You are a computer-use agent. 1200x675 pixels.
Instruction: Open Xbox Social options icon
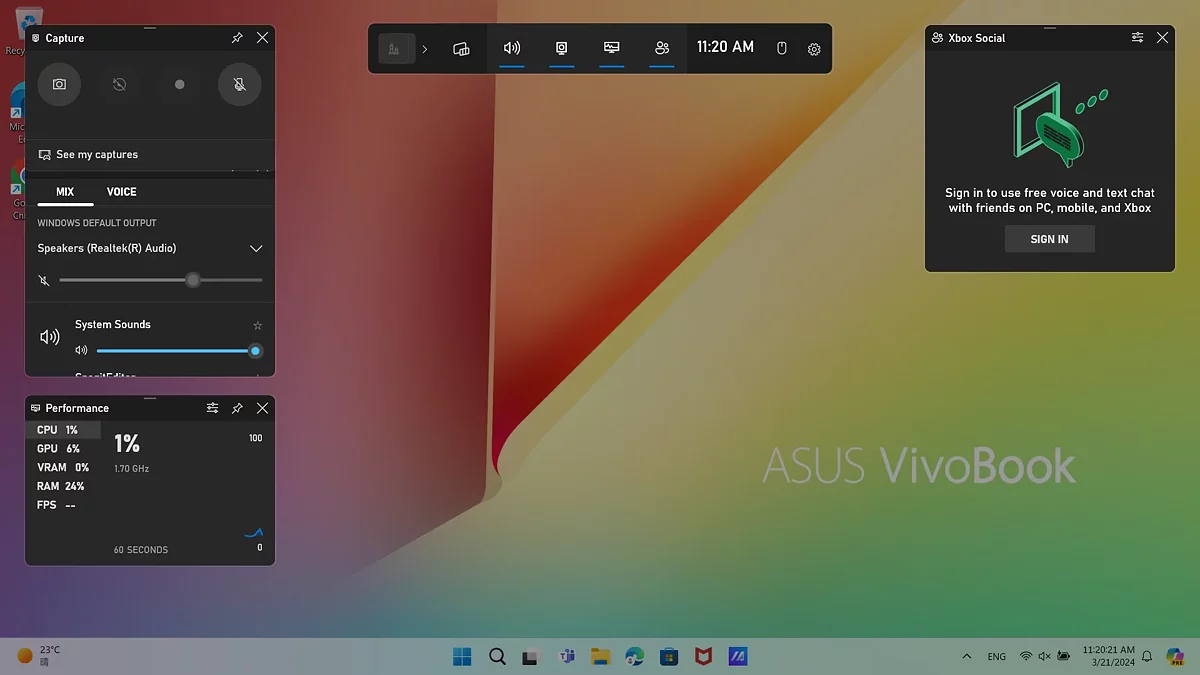[1137, 37]
